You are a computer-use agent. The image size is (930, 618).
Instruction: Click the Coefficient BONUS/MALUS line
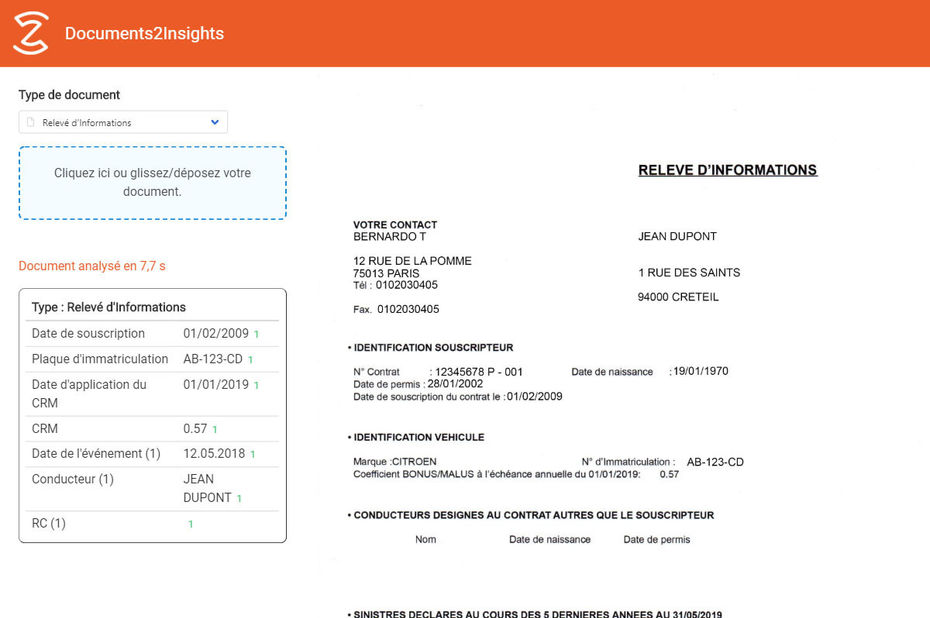[516, 474]
